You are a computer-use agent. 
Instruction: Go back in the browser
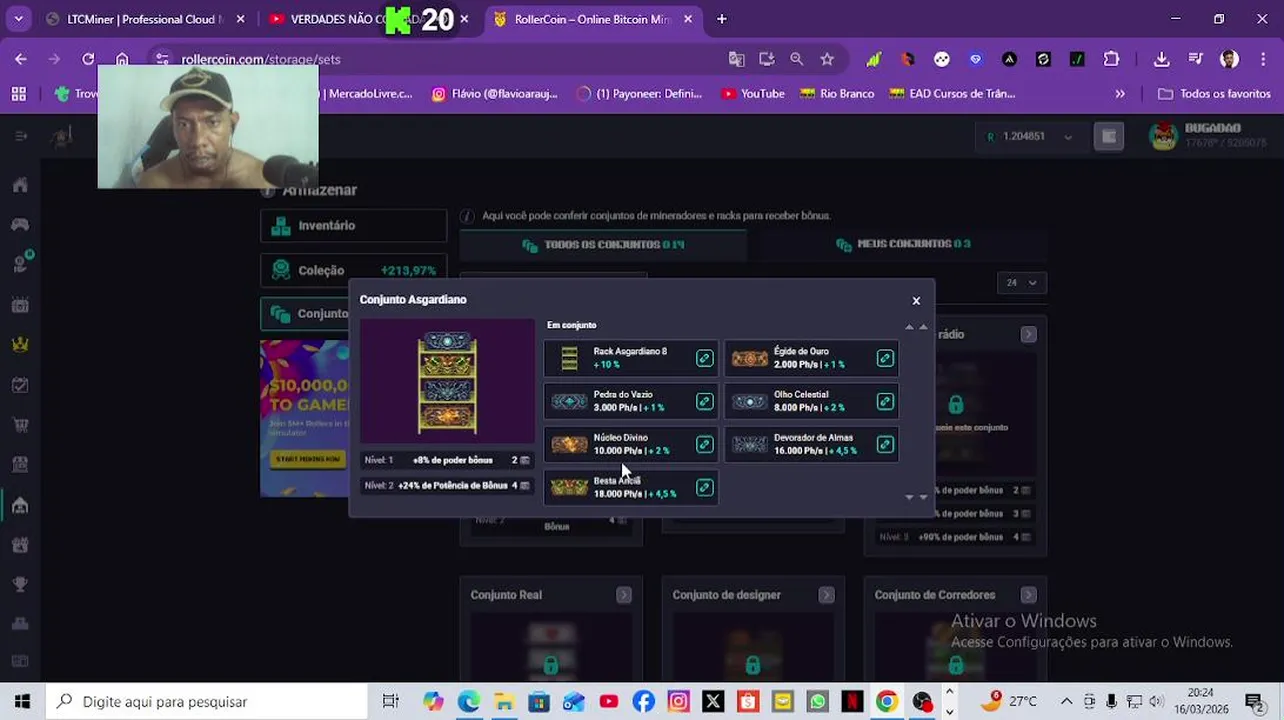pyautogui.click(x=21, y=59)
